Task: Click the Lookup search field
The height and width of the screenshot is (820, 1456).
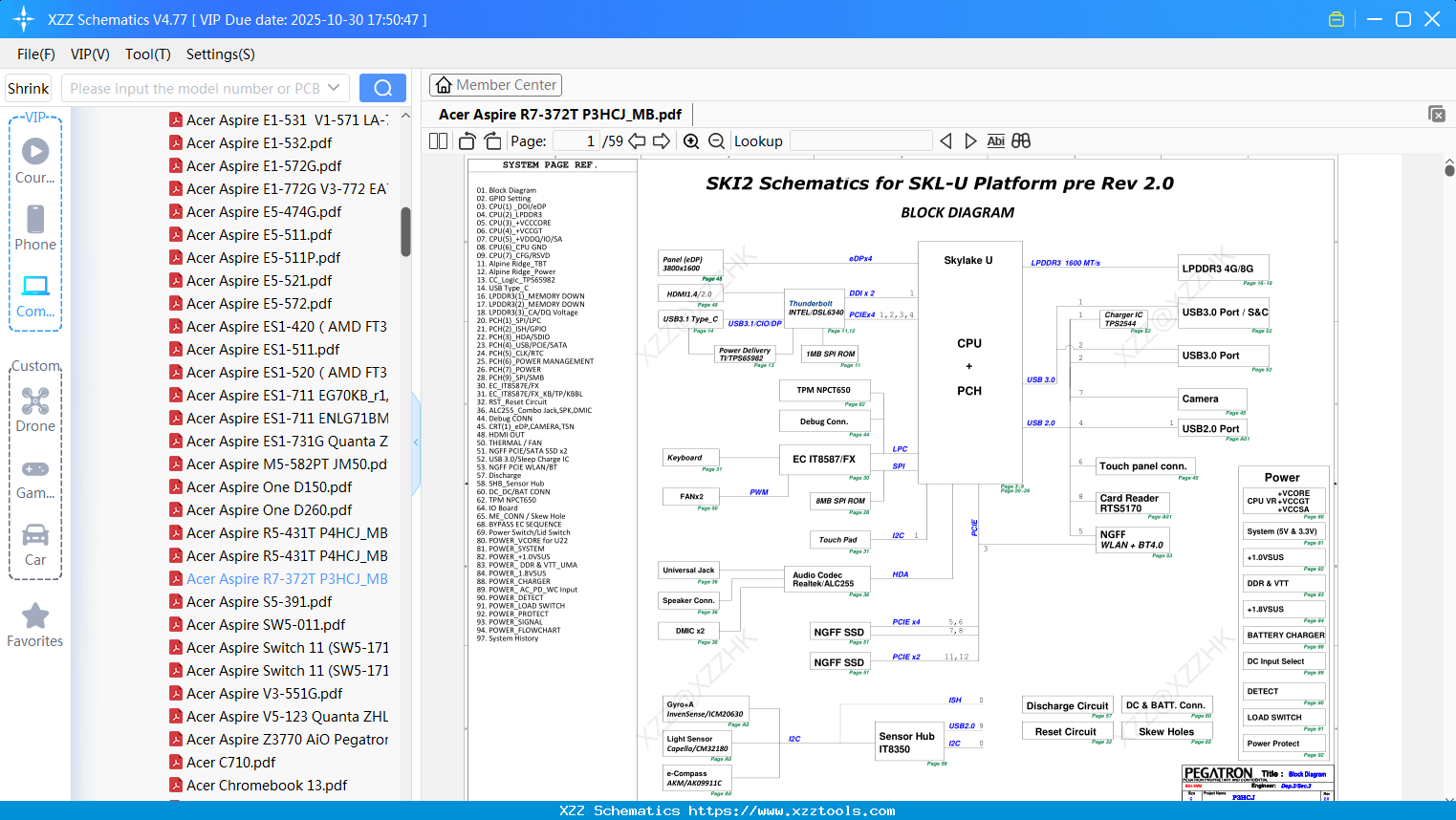Action: click(860, 141)
